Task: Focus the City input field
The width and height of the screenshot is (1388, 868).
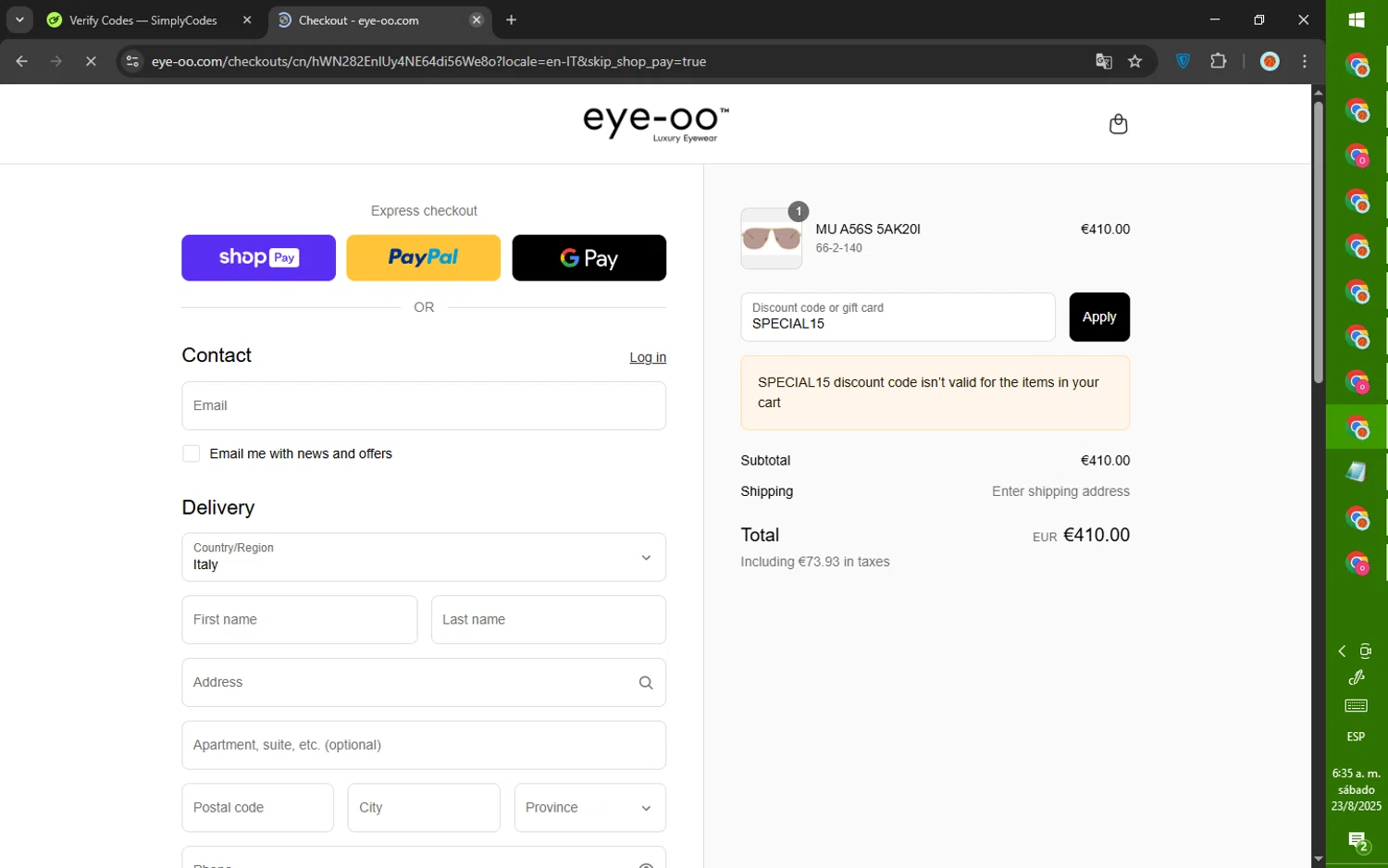Action: point(424,808)
